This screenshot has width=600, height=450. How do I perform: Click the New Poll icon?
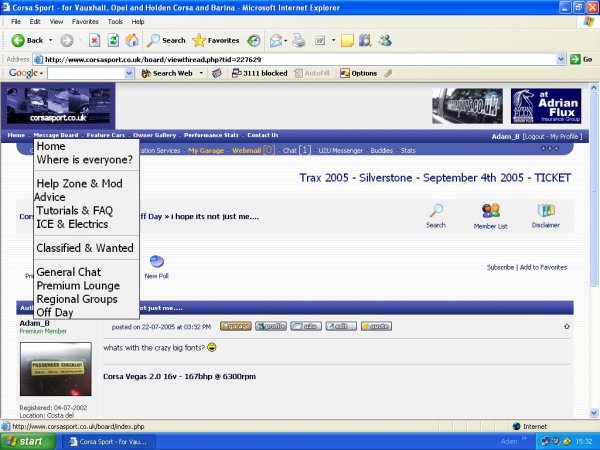pos(156,262)
